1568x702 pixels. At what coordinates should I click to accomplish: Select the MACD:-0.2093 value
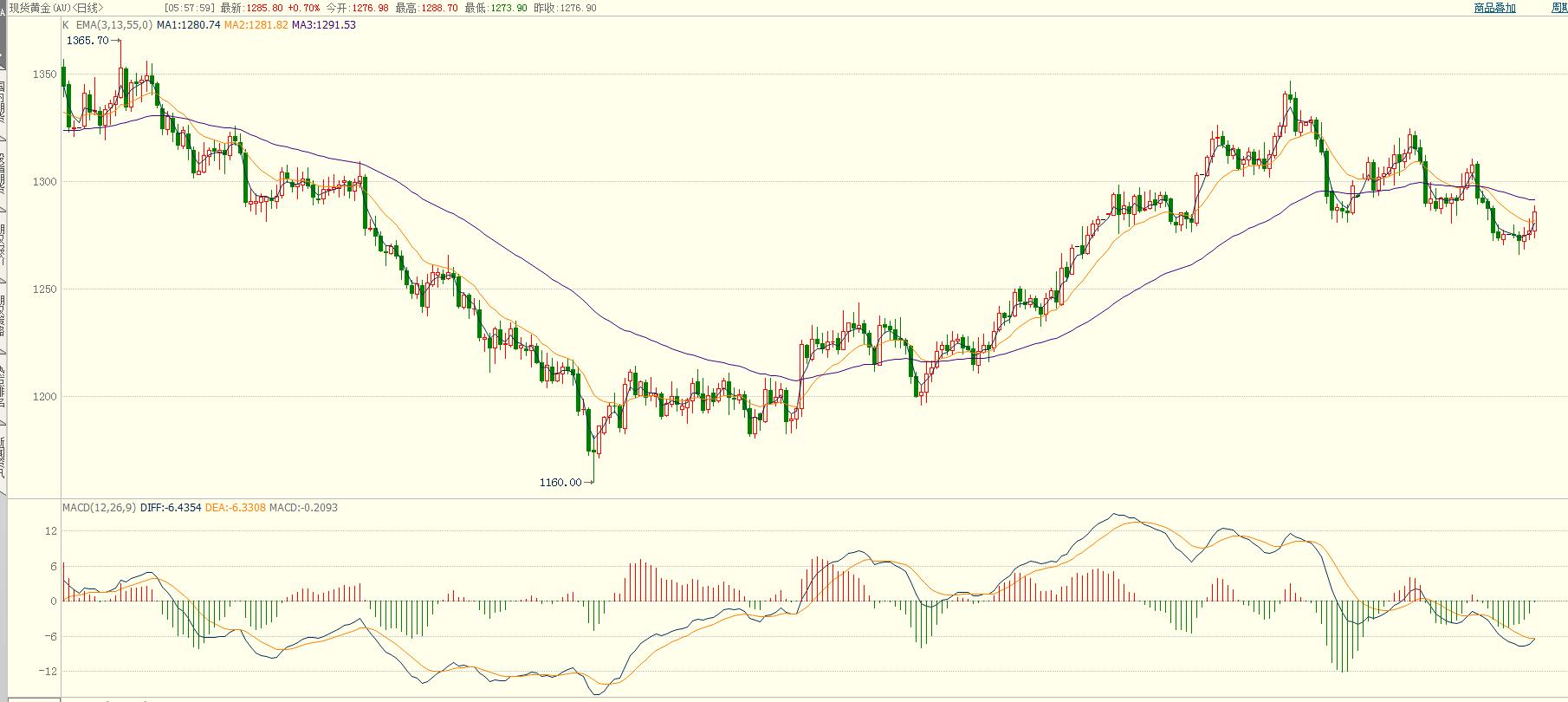point(303,507)
